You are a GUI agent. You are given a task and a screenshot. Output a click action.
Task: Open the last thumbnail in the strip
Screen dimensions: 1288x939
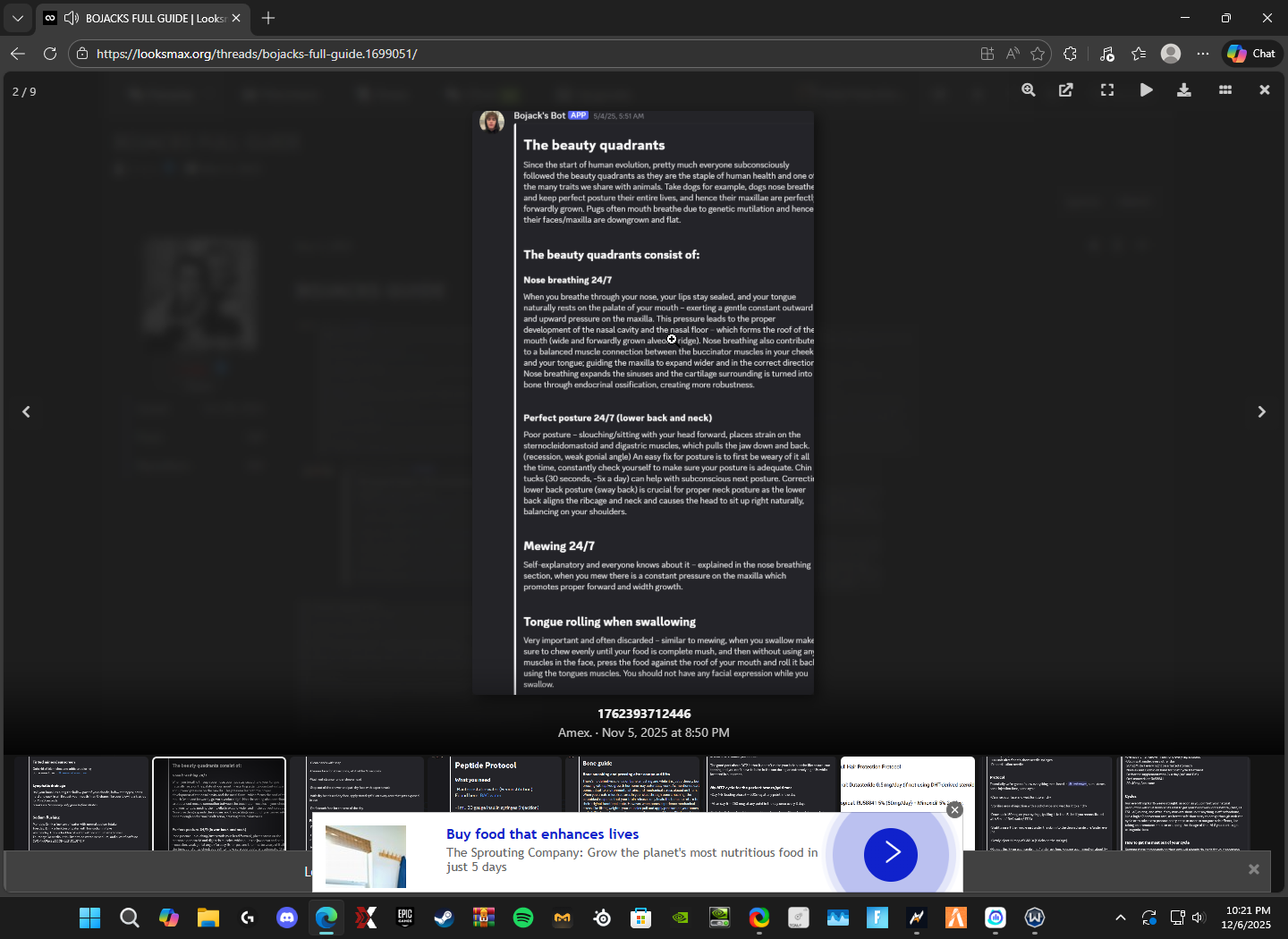tap(1184, 803)
